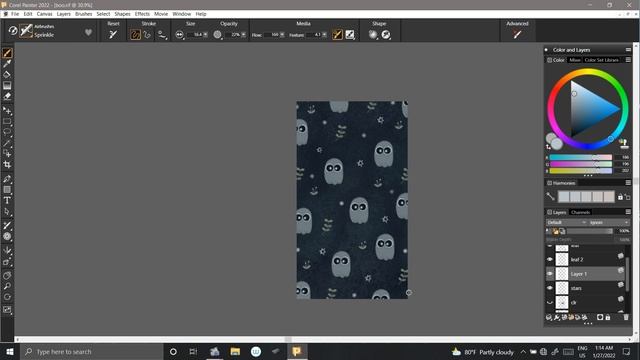Hide the leaf 2 layer
640x360 pixels.
pos(550,259)
